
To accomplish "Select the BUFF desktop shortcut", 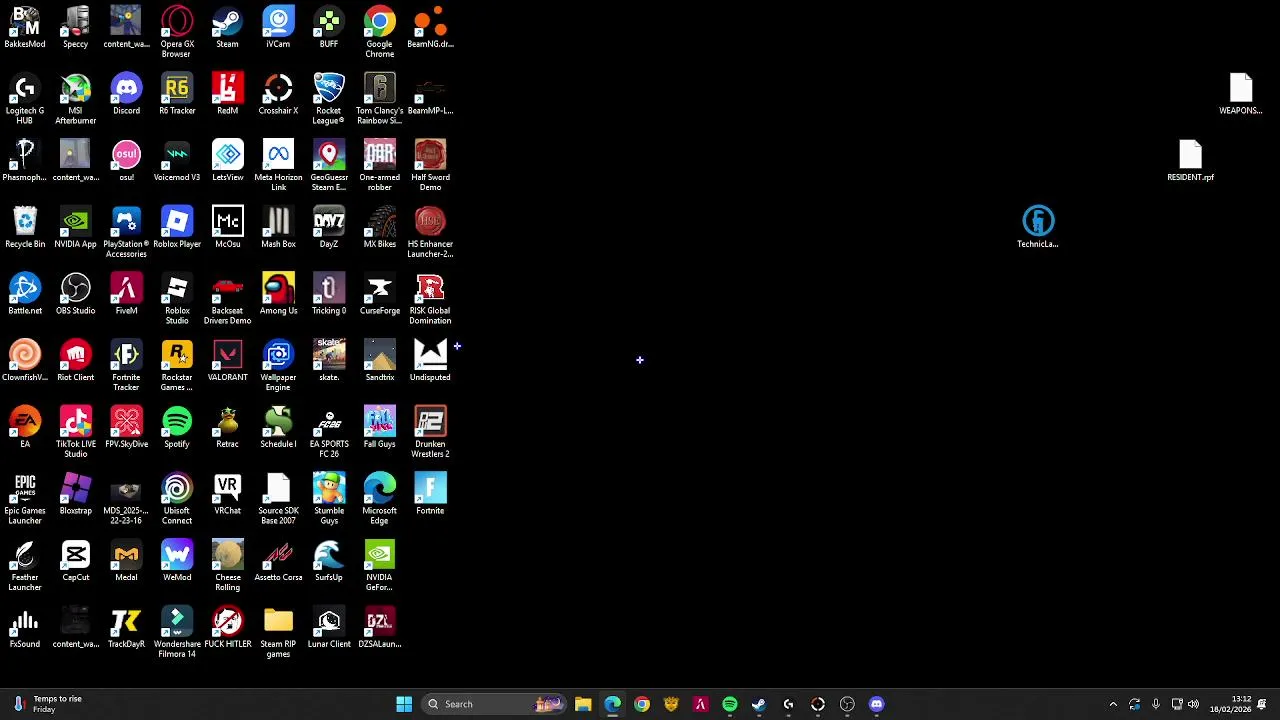I will click(x=329, y=27).
